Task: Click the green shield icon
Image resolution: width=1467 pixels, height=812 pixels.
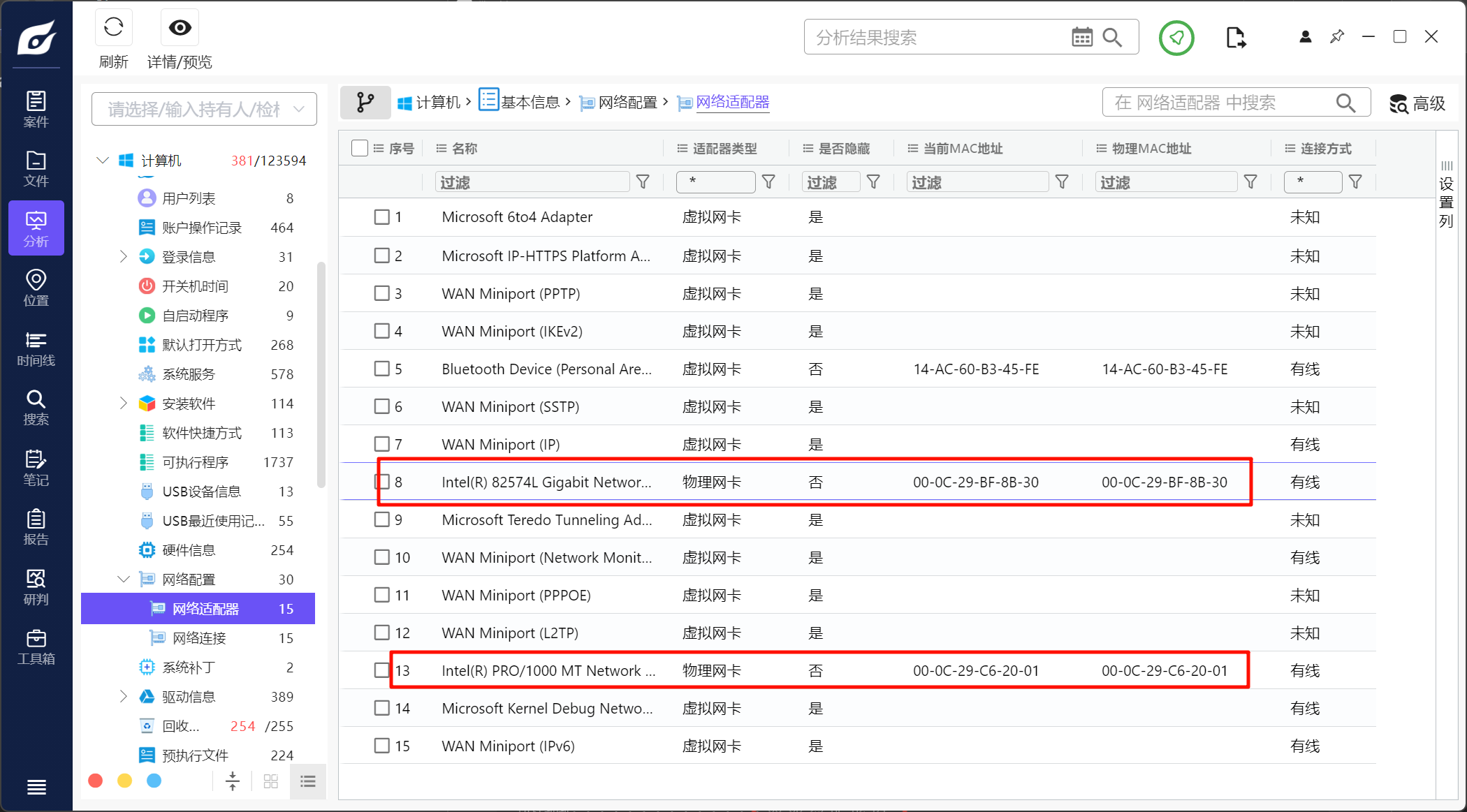Action: click(x=1176, y=38)
